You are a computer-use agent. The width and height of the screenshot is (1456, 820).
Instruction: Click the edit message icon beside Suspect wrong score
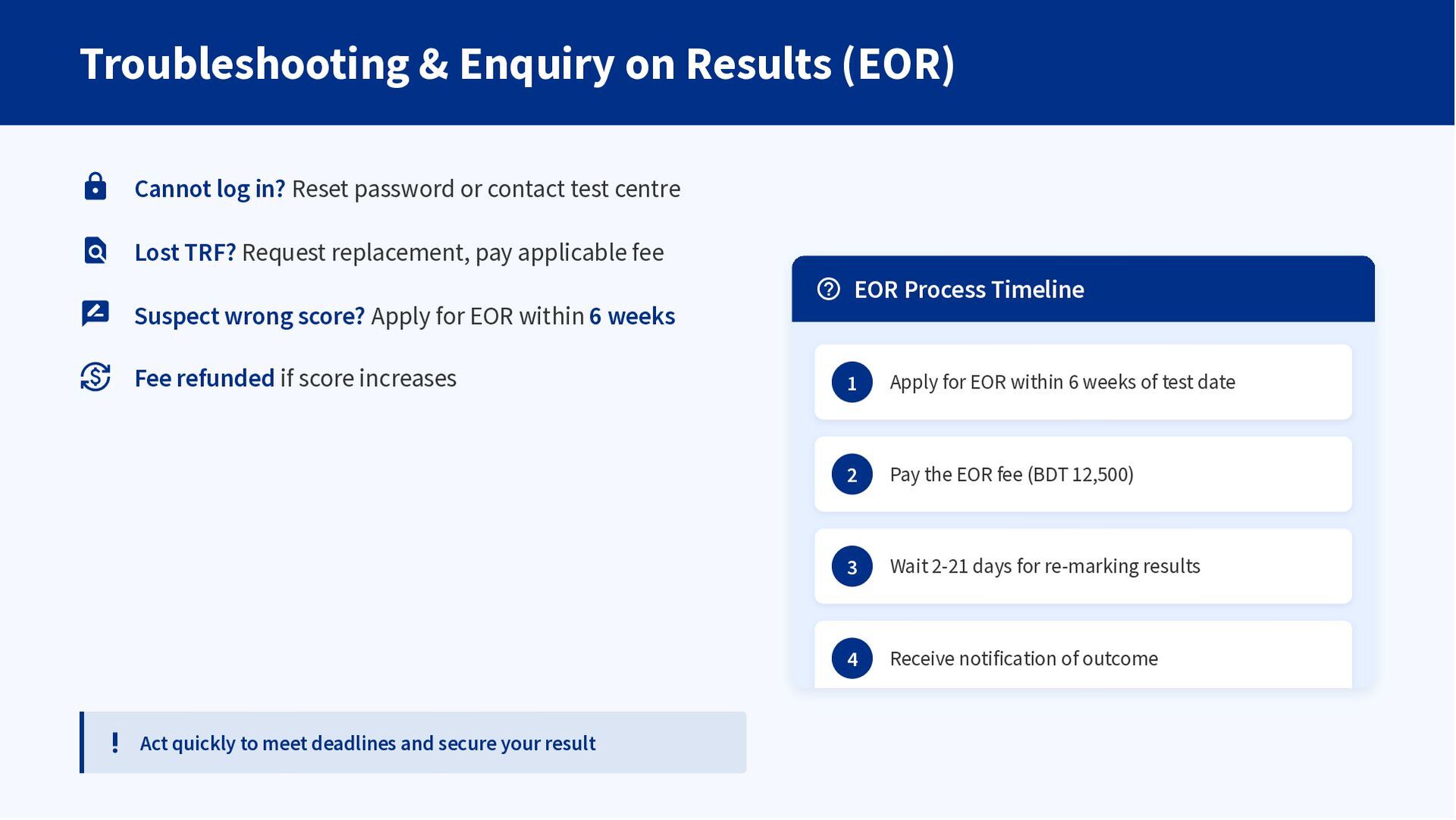click(x=95, y=313)
